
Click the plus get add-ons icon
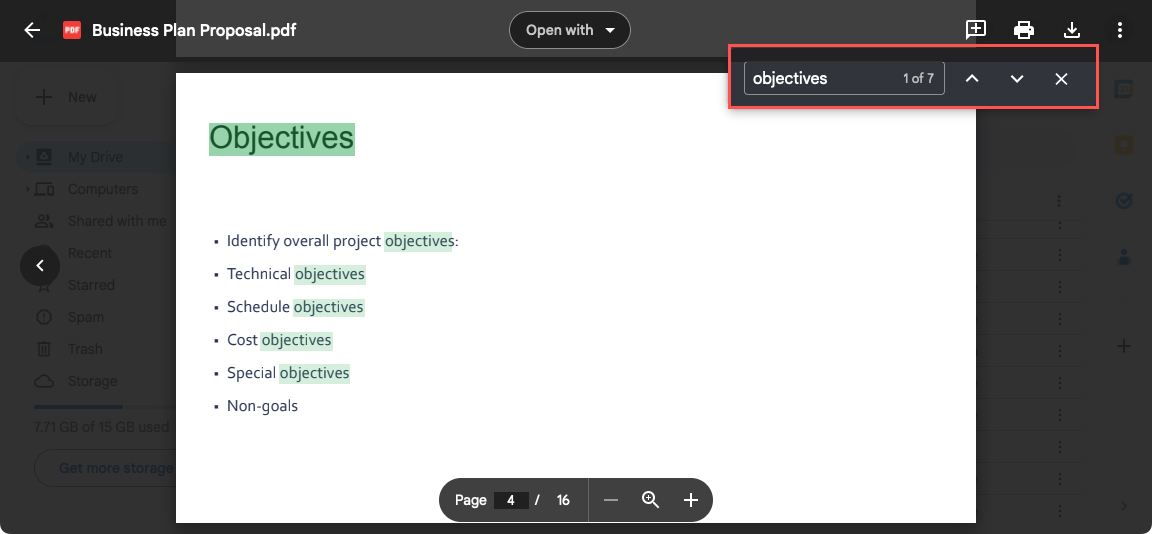tap(1123, 346)
